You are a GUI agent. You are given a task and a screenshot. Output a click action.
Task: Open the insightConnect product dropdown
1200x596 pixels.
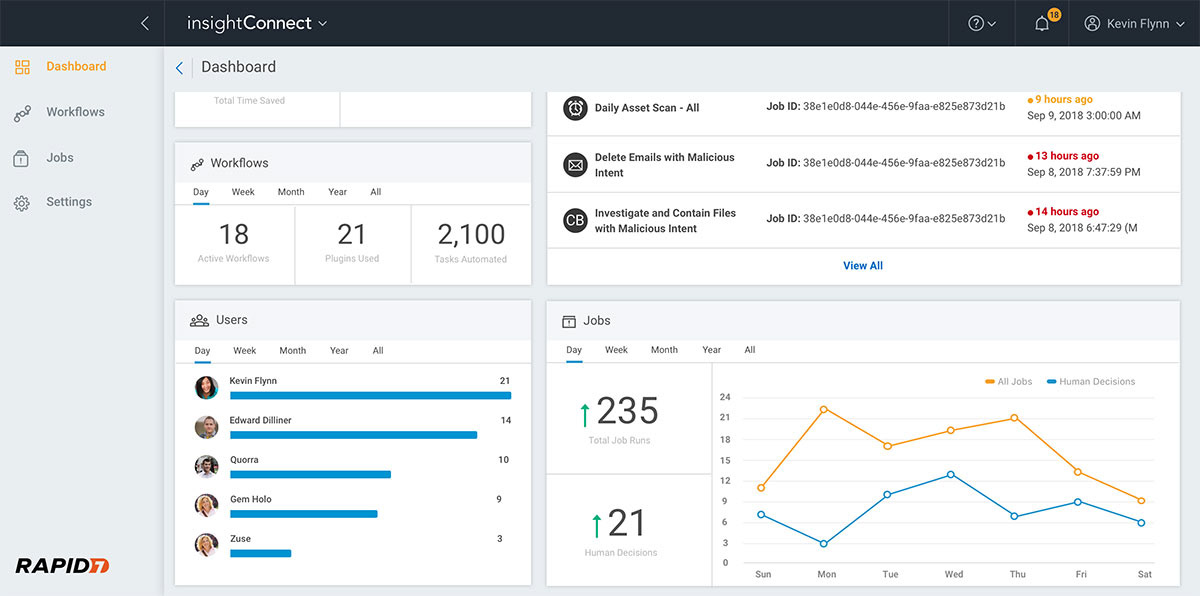click(x=257, y=23)
